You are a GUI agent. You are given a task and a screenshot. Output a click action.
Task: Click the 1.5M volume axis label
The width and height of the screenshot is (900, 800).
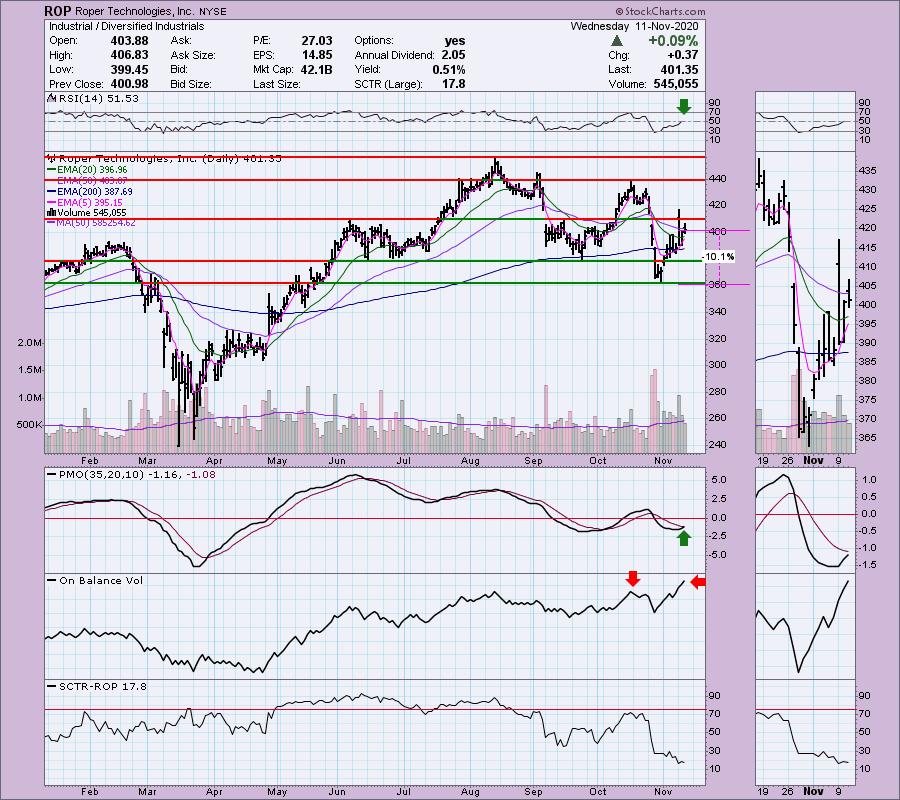[30, 370]
